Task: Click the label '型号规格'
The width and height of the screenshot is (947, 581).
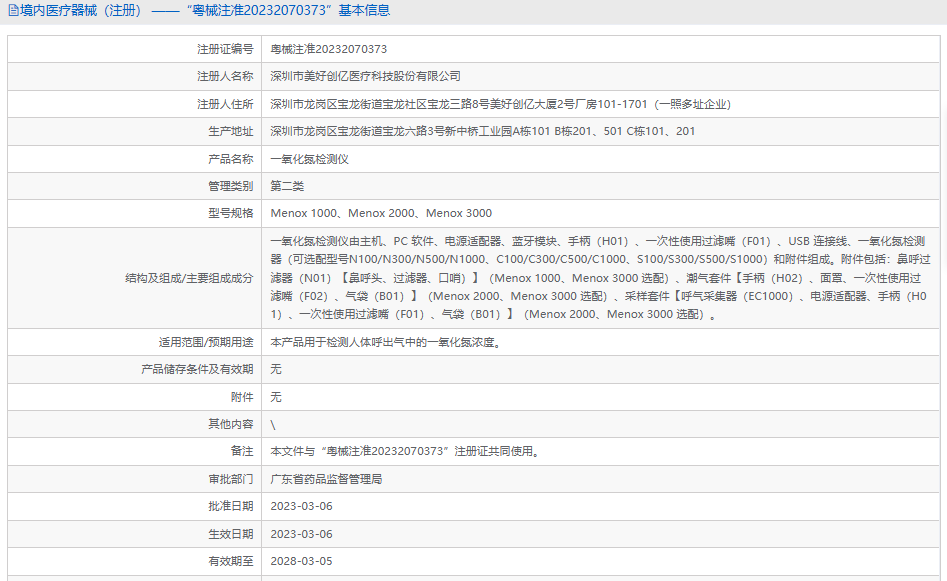Action: tap(231, 214)
